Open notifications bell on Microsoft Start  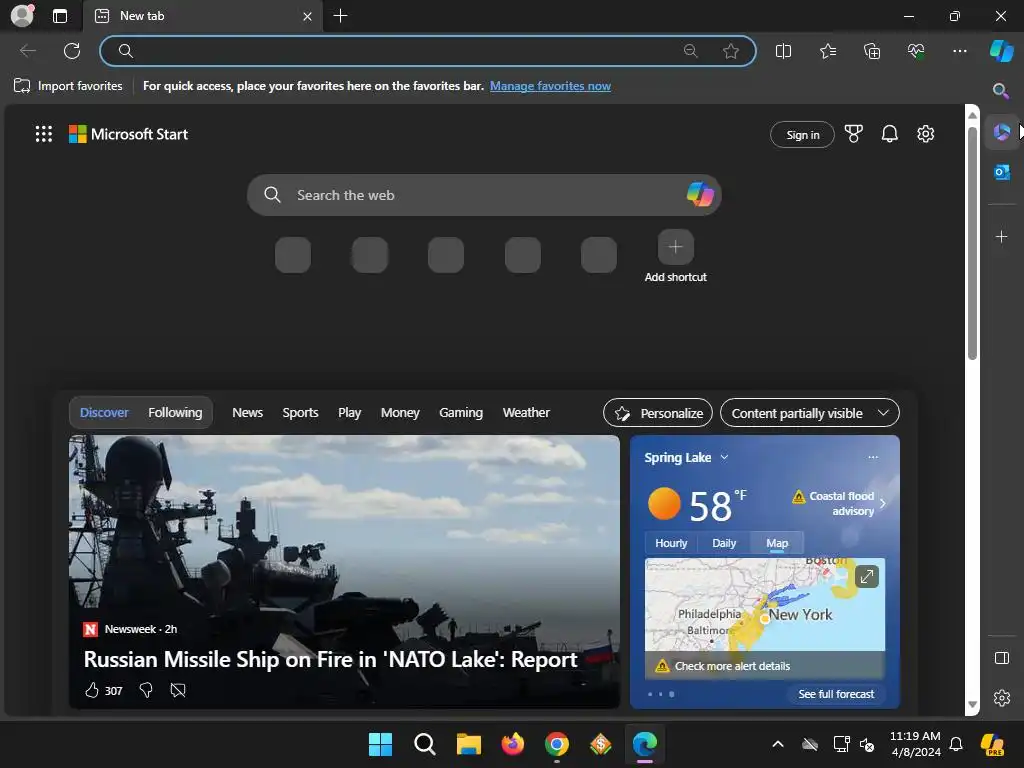point(889,134)
